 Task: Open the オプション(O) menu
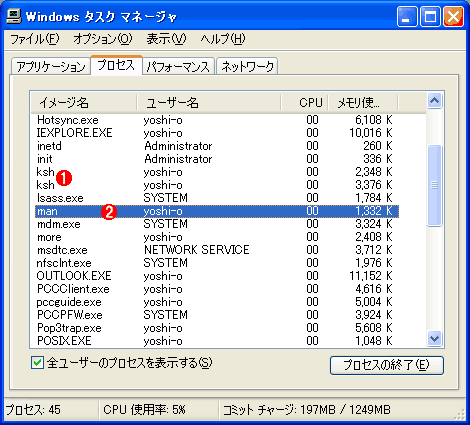(x=103, y=39)
